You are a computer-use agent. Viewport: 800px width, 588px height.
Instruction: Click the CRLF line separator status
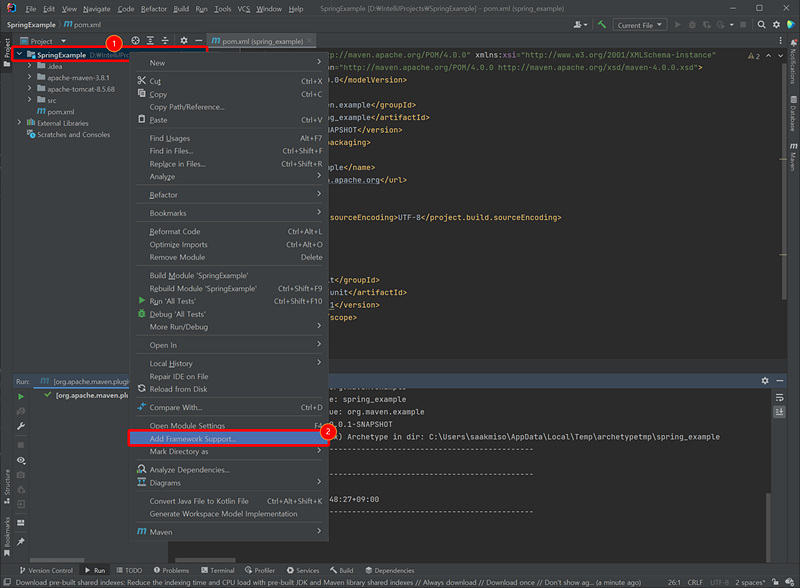pos(695,582)
